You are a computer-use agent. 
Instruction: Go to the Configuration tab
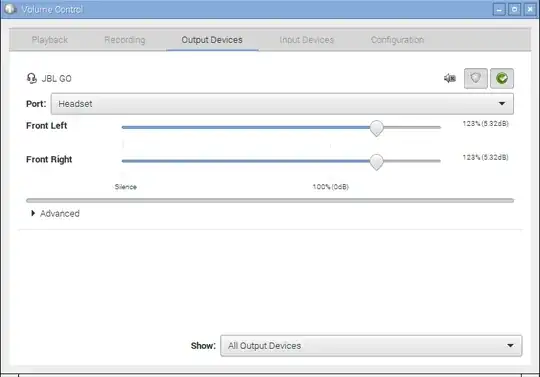pyautogui.click(x=397, y=40)
